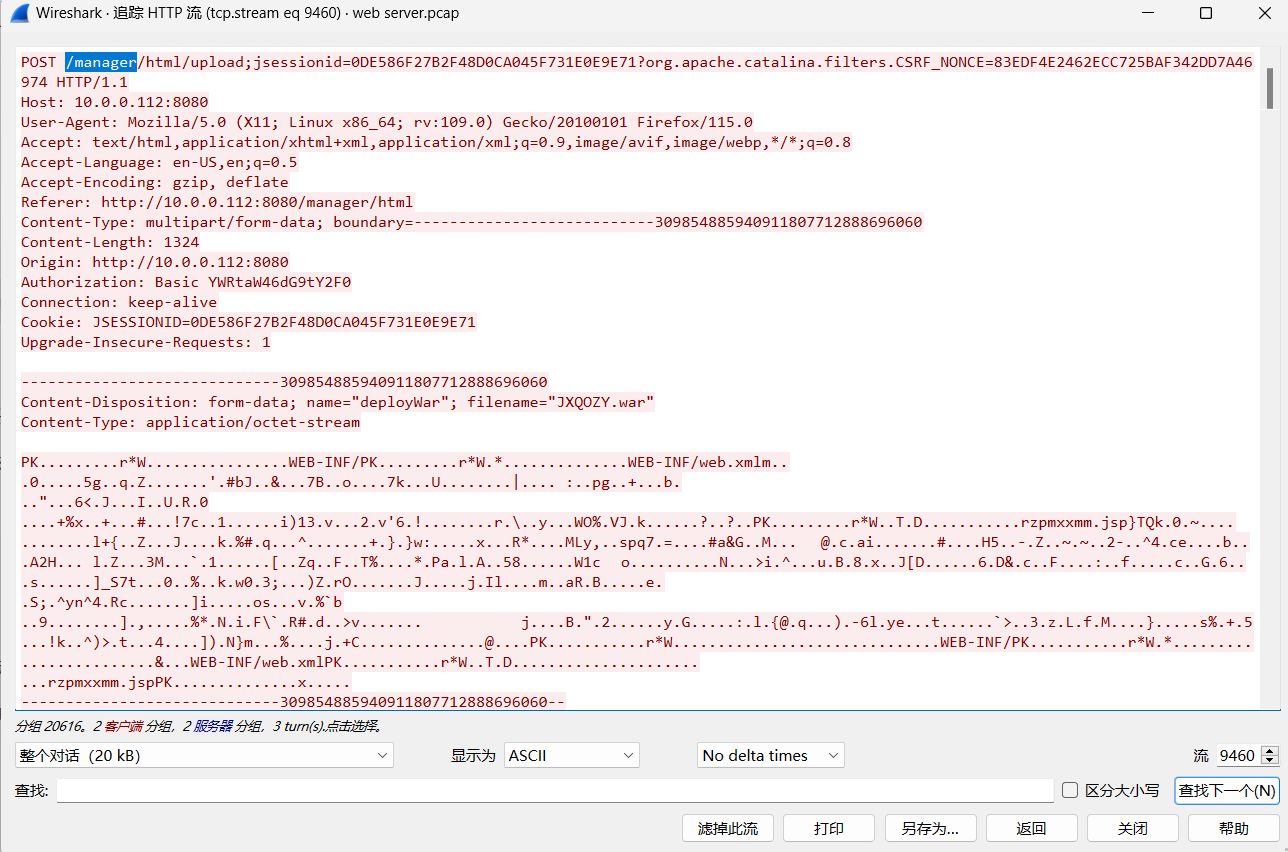Screen dimensions: 1288x852
Task: Click the Upgrade-Insecure-Requests: 1 line
Action: 146,342
